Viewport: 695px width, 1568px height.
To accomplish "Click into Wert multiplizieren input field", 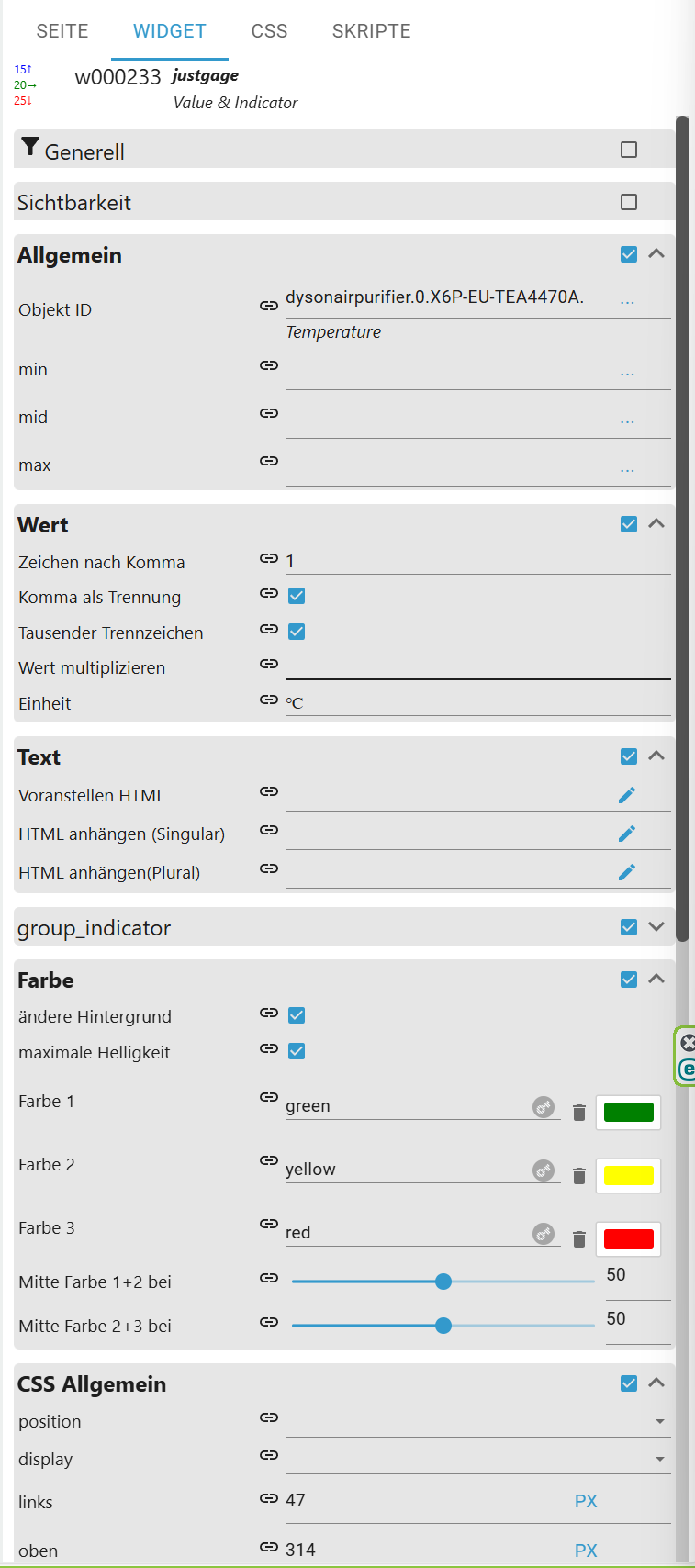I will pyautogui.click(x=477, y=666).
